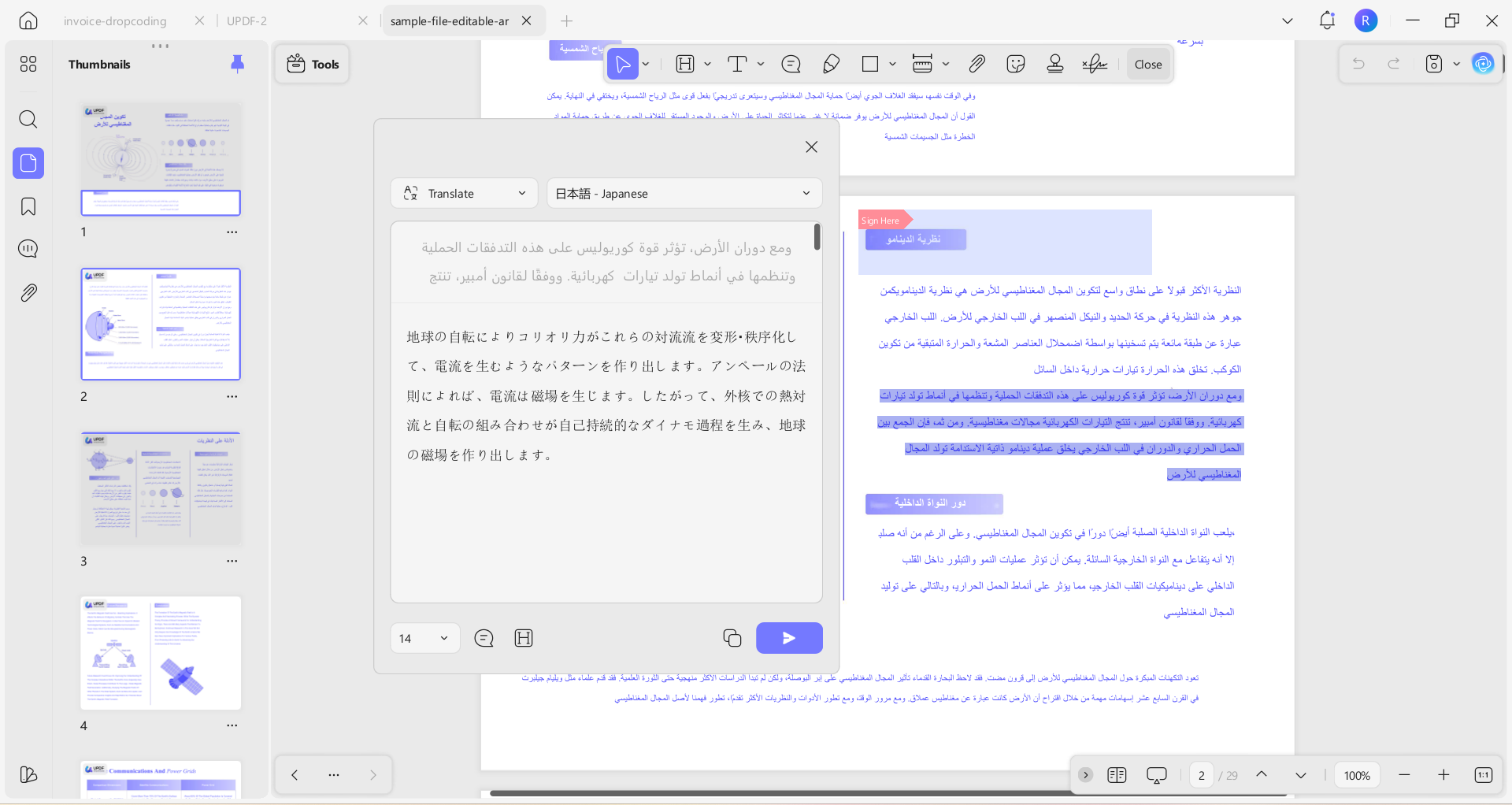Select the sticker tool icon
1512x805 pixels.
click(x=1016, y=64)
